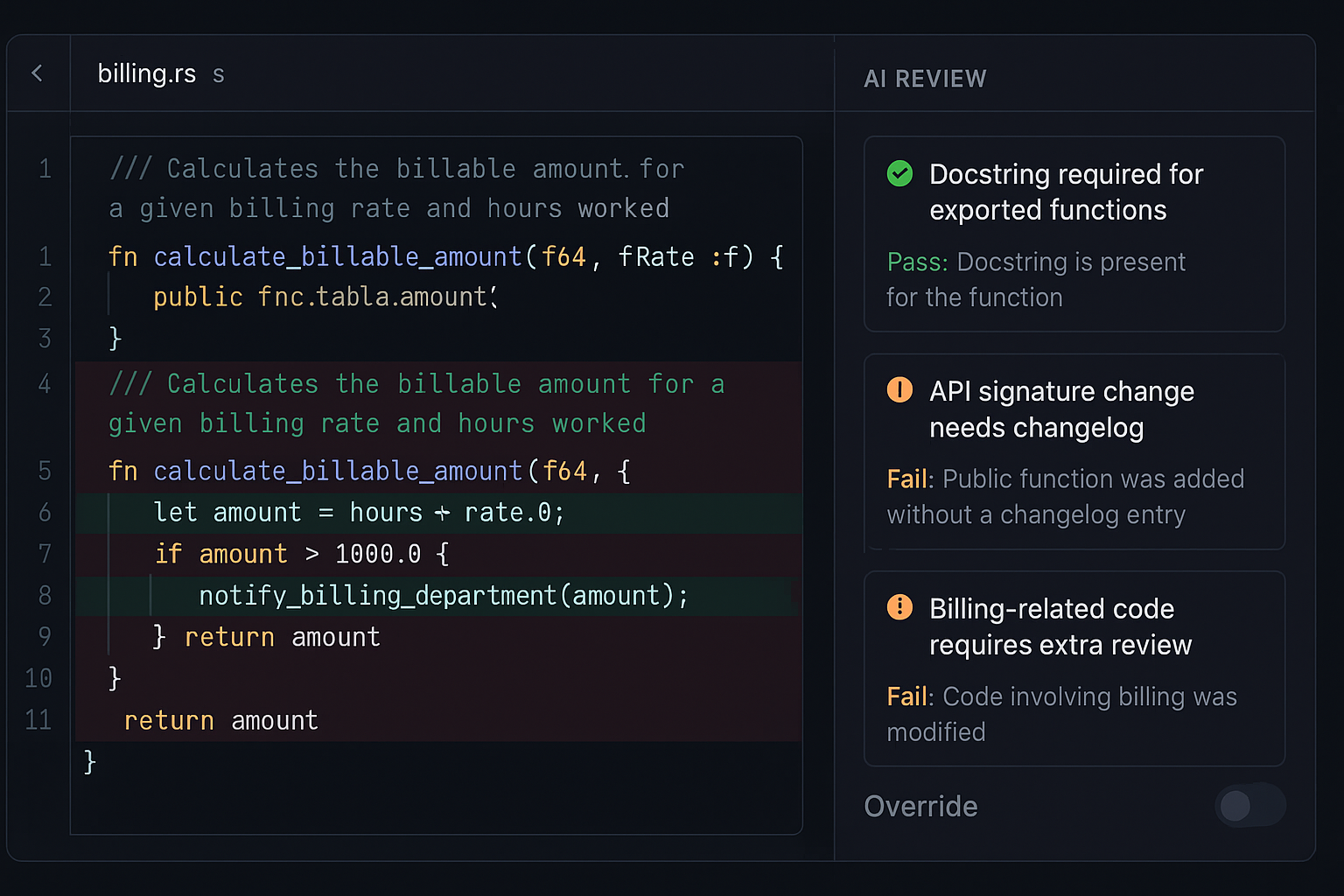The width and height of the screenshot is (1344, 896).
Task: Expand 'Billing-related code requires extra review' rule
Action: [1060, 626]
